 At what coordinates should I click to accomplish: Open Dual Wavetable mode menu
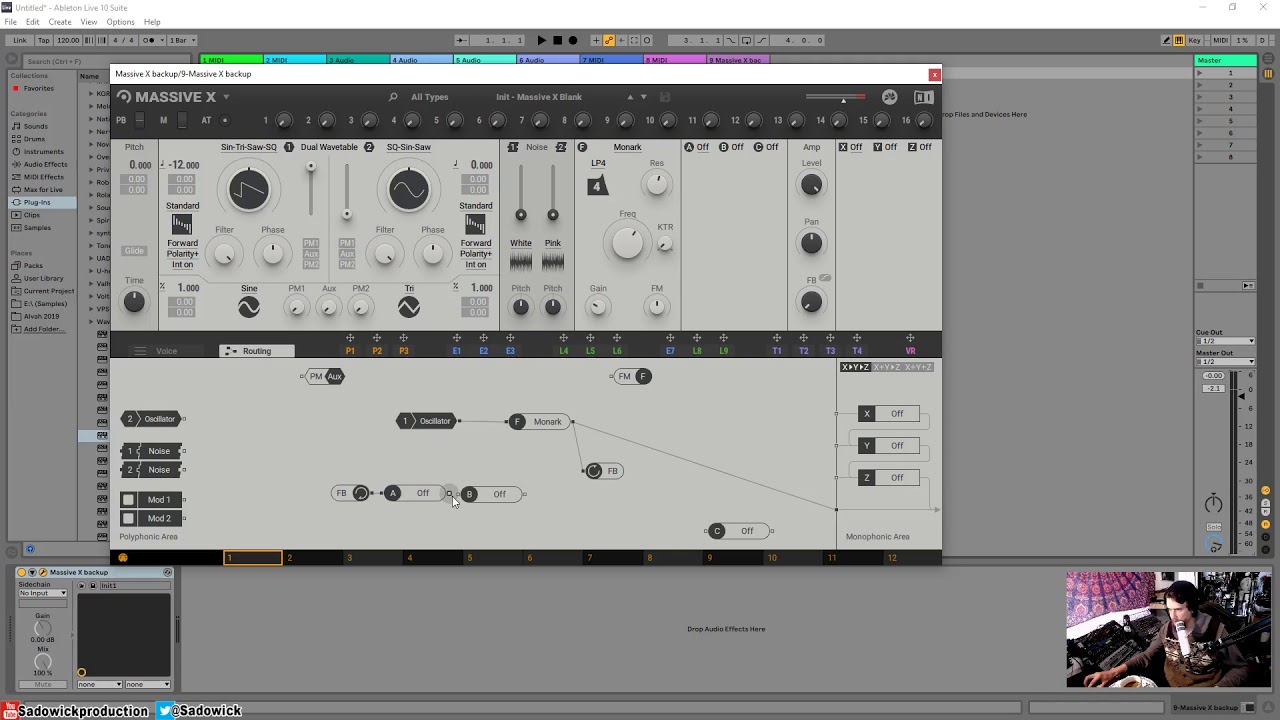pyautogui.click(x=329, y=147)
